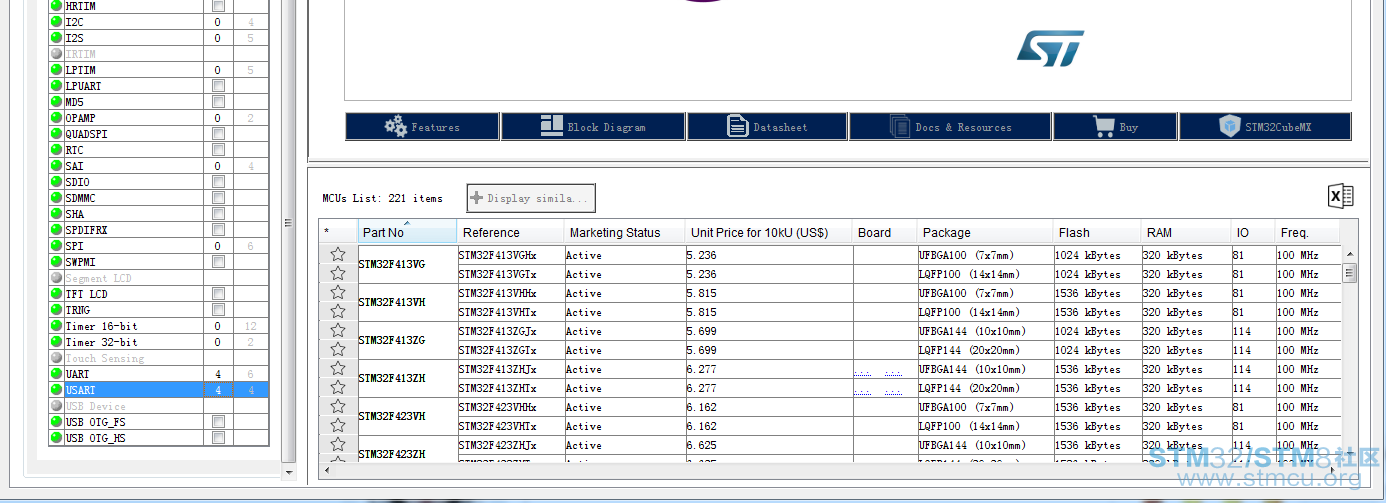The height and width of the screenshot is (503, 1386).
Task: Open the Datasheet button
Action: coord(767,127)
